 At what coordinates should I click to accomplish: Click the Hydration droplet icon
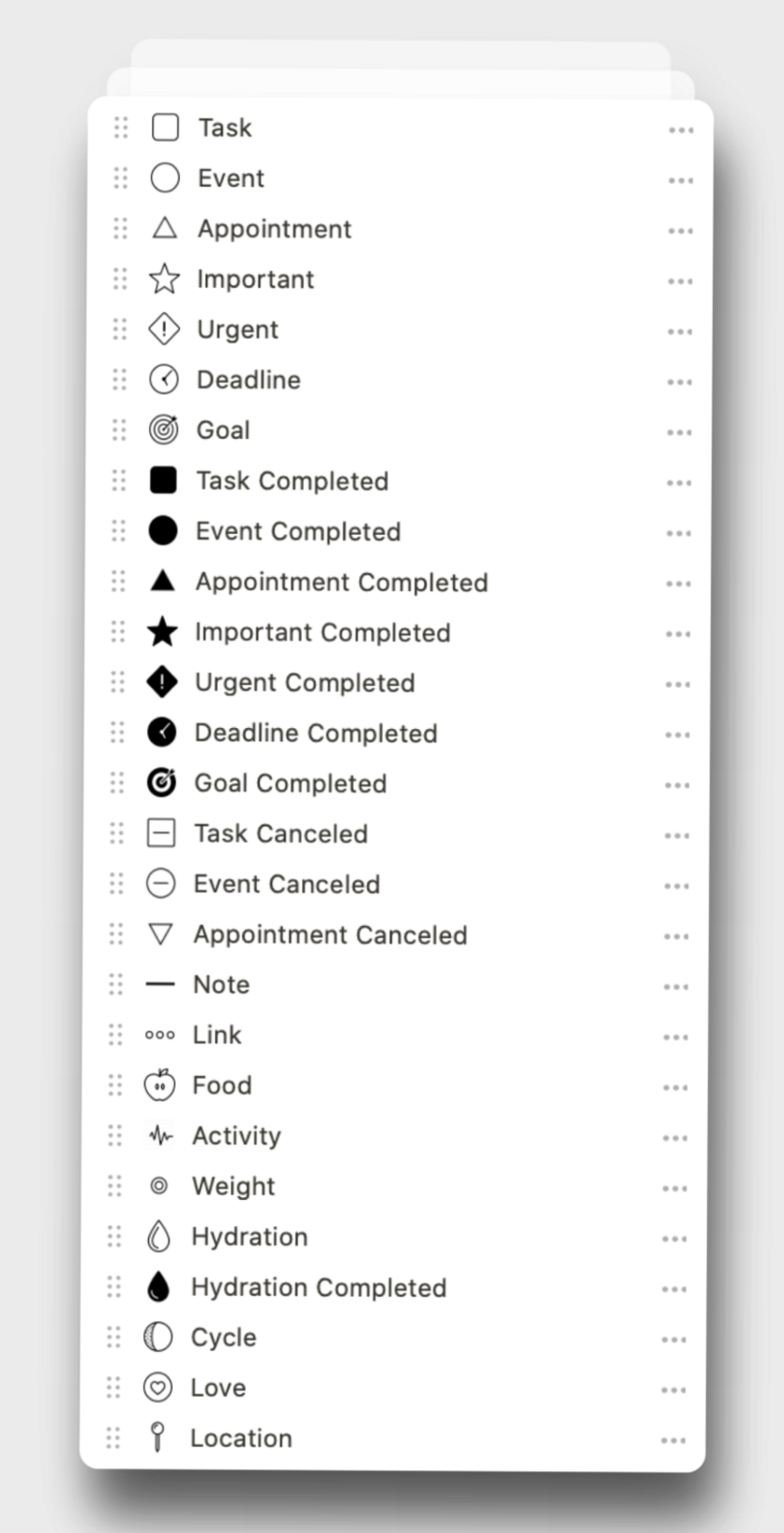[159, 1237]
